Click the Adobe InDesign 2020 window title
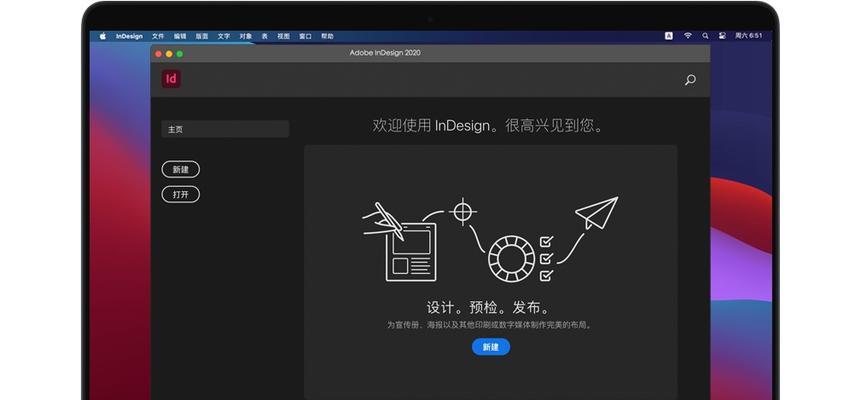Screen dimensions: 861x400 coord(385,53)
